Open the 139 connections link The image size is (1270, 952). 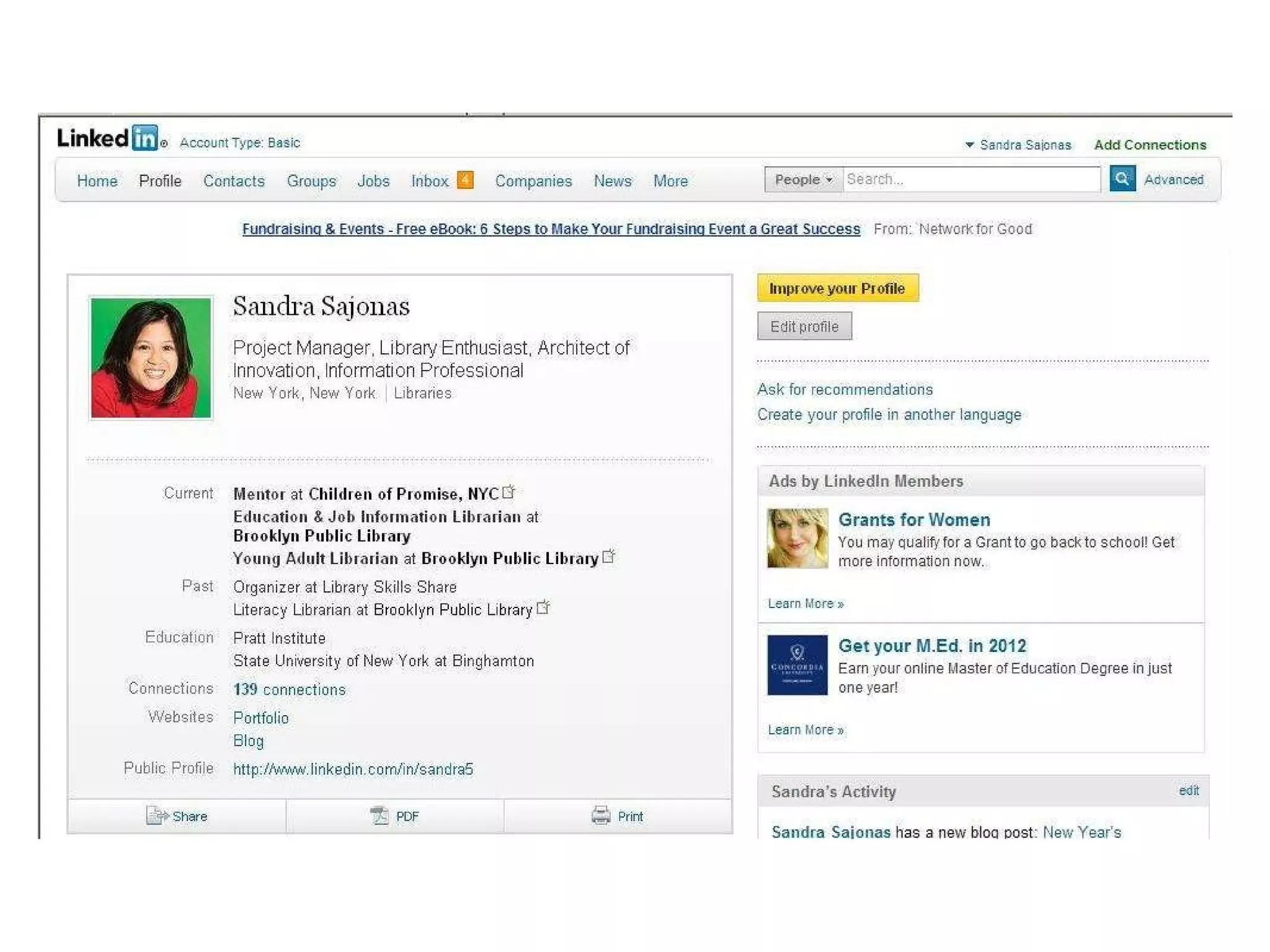pos(290,689)
